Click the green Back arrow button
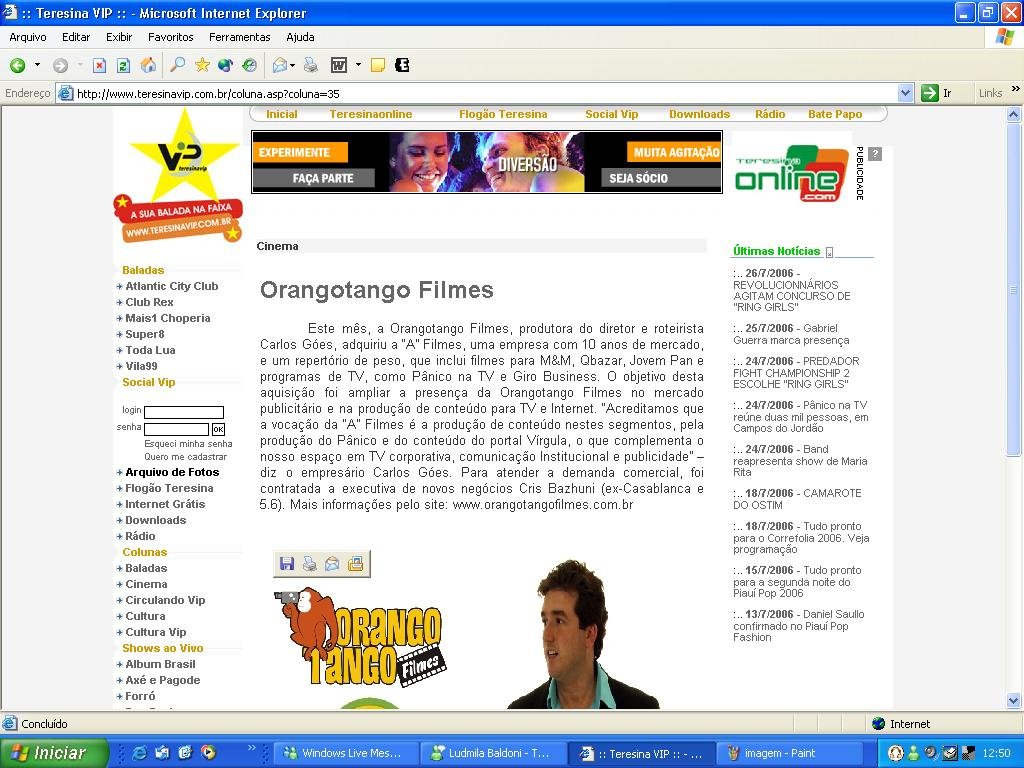The image size is (1024, 768). pos(18,65)
